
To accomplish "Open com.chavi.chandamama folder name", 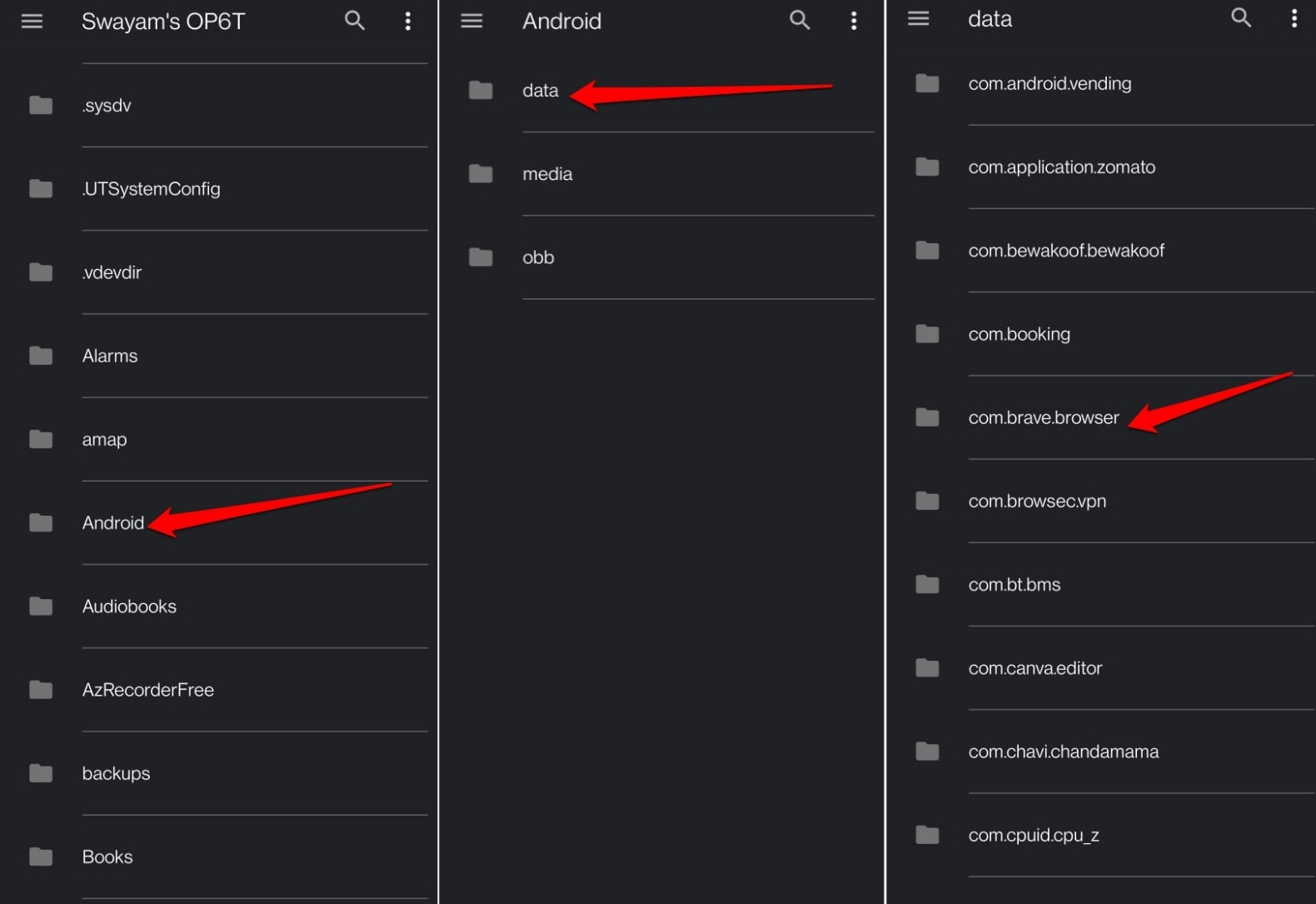I will [1064, 752].
